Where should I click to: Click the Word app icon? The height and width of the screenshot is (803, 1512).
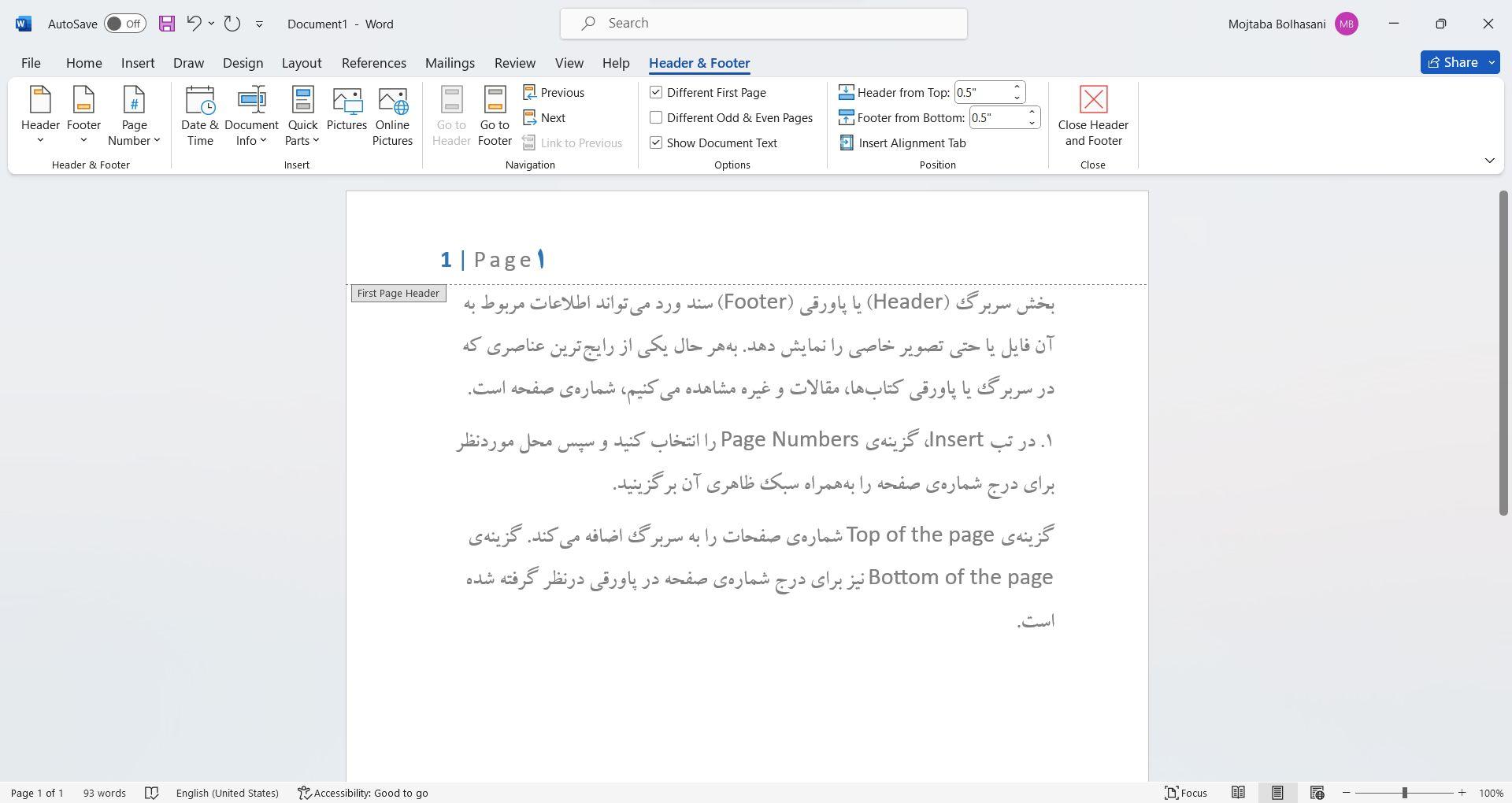(24, 24)
